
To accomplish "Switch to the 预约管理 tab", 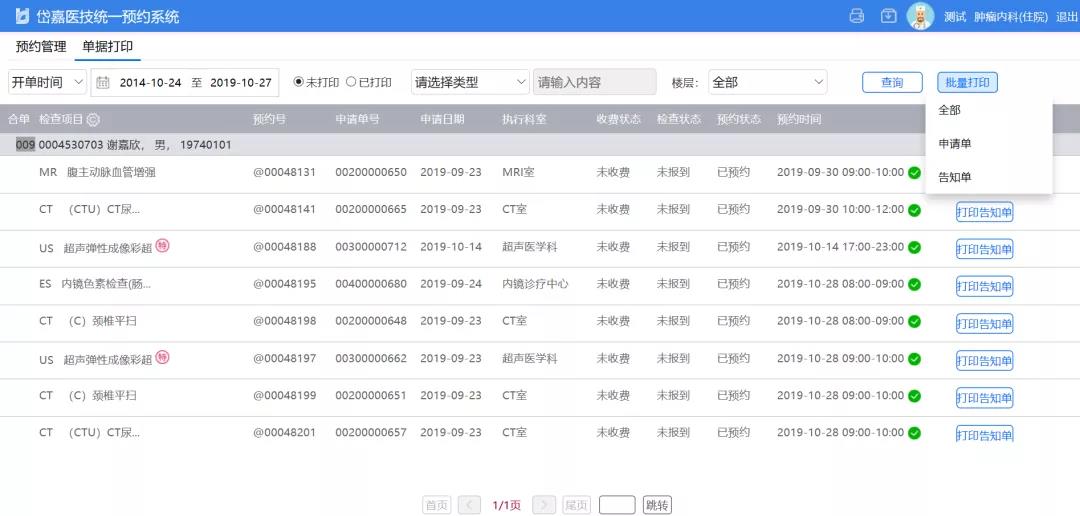I will [41, 47].
